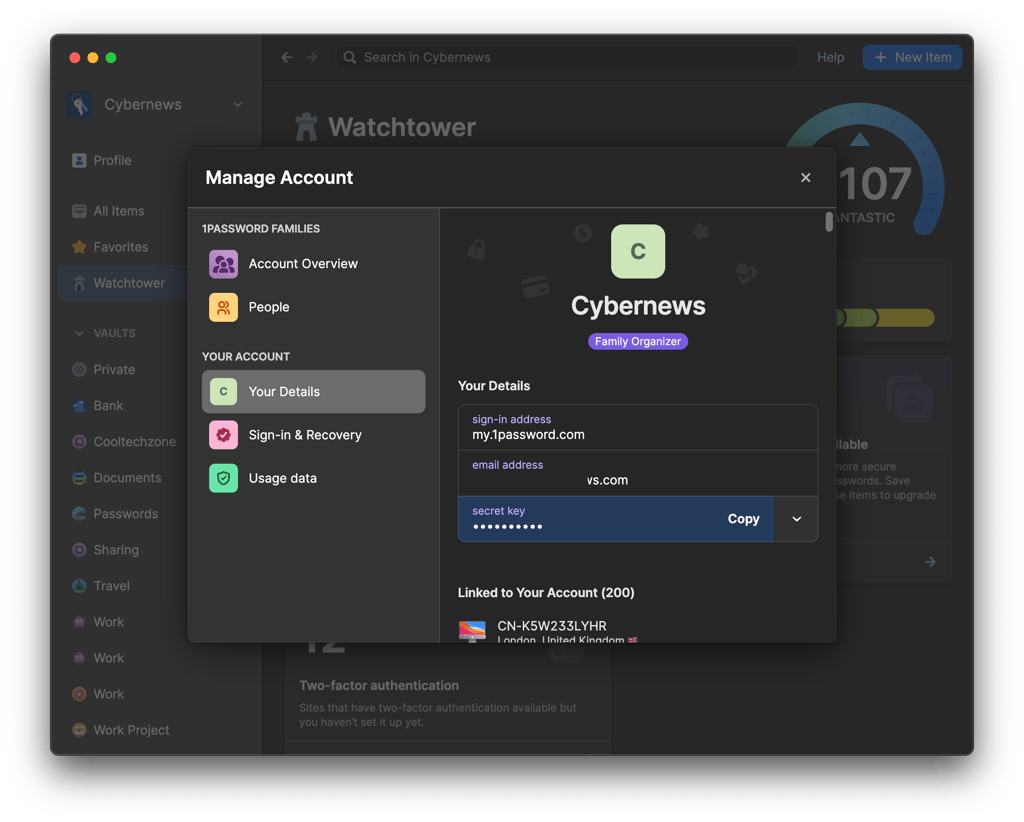Collapse the VAULTS section

click(79, 333)
